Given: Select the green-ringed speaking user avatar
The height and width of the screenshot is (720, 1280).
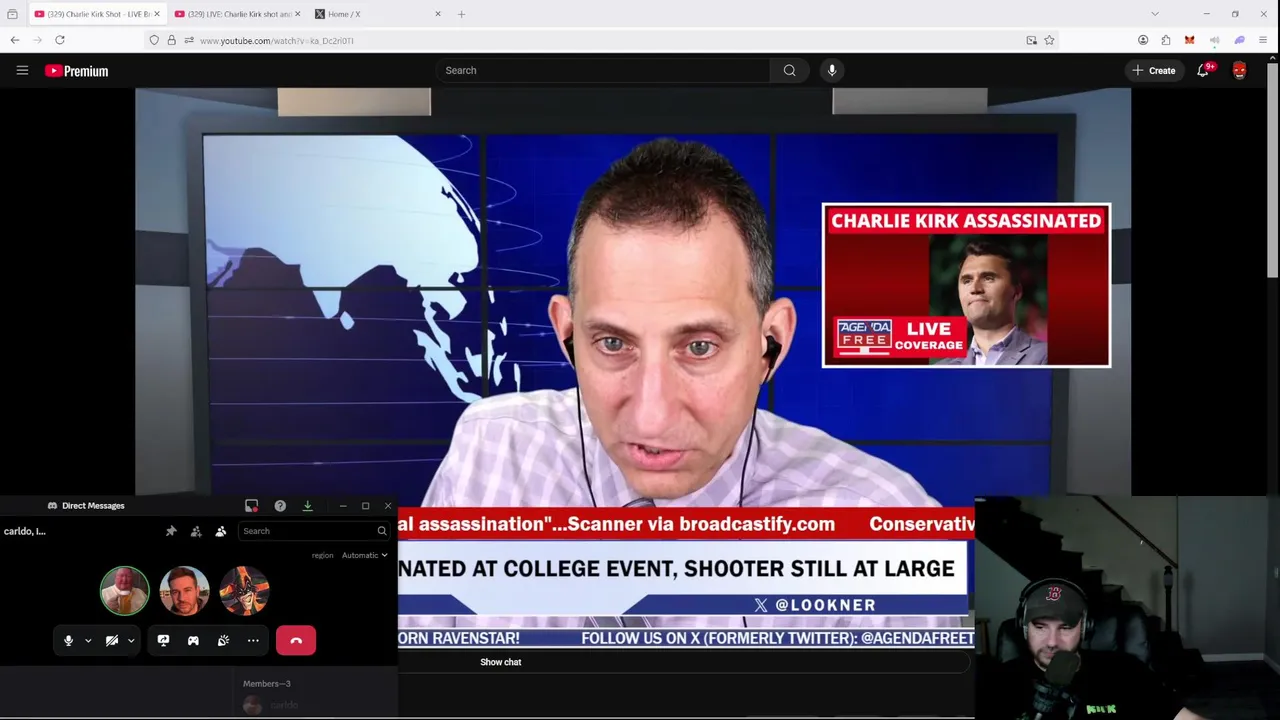Looking at the screenshot, I should point(125,590).
